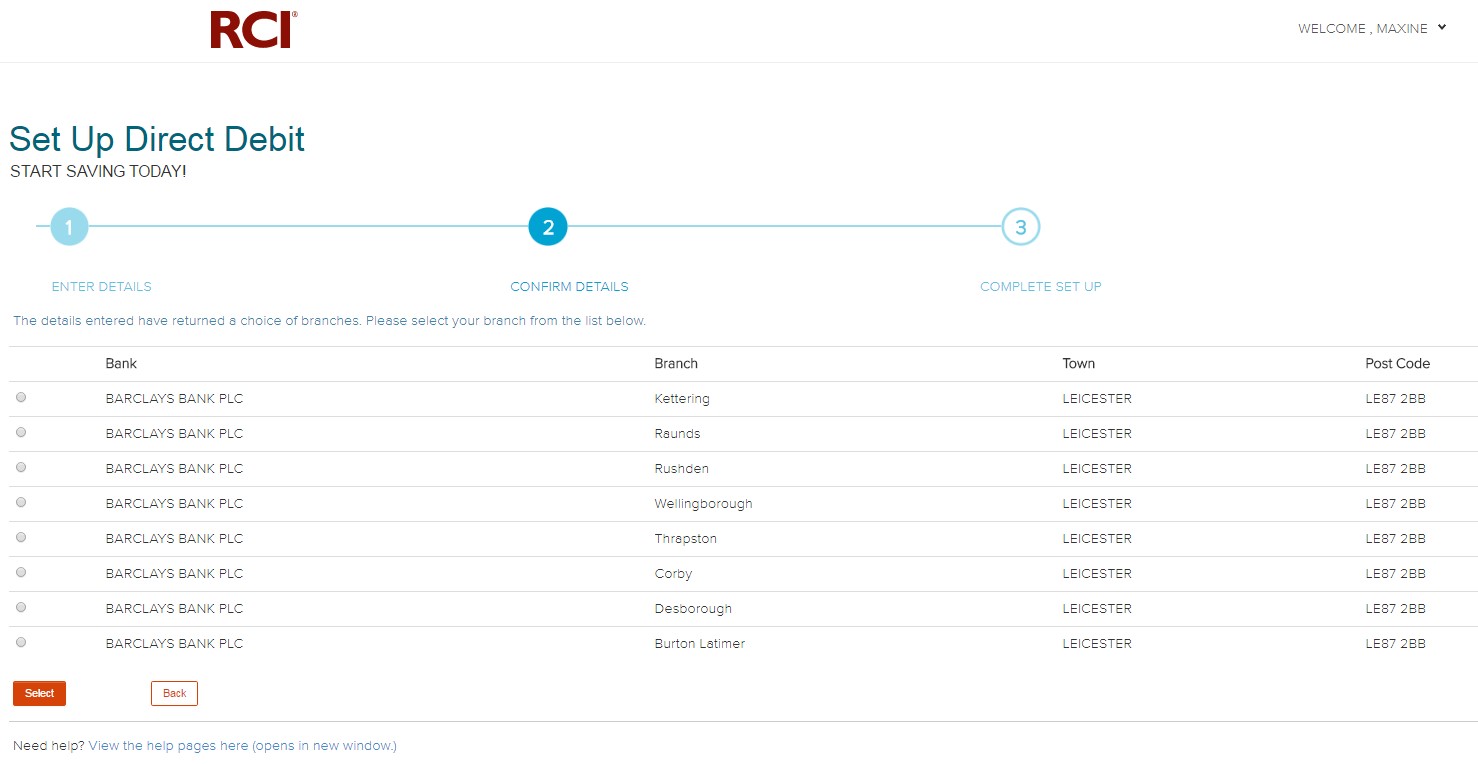Click the Set Up Direct Debit heading

[157, 139]
